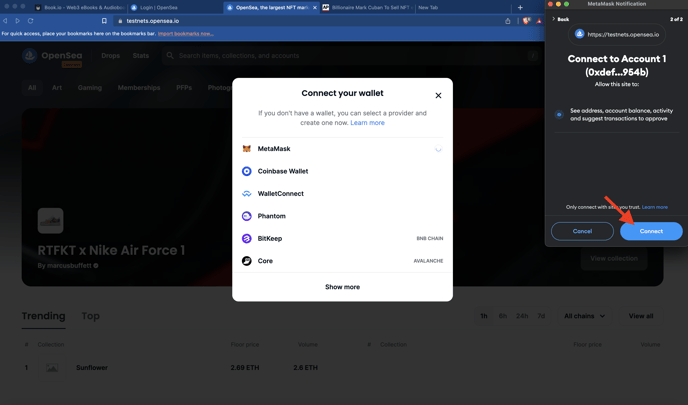Choose the Coinbase Wallet icon
This screenshot has width=688, height=405.
point(247,171)
